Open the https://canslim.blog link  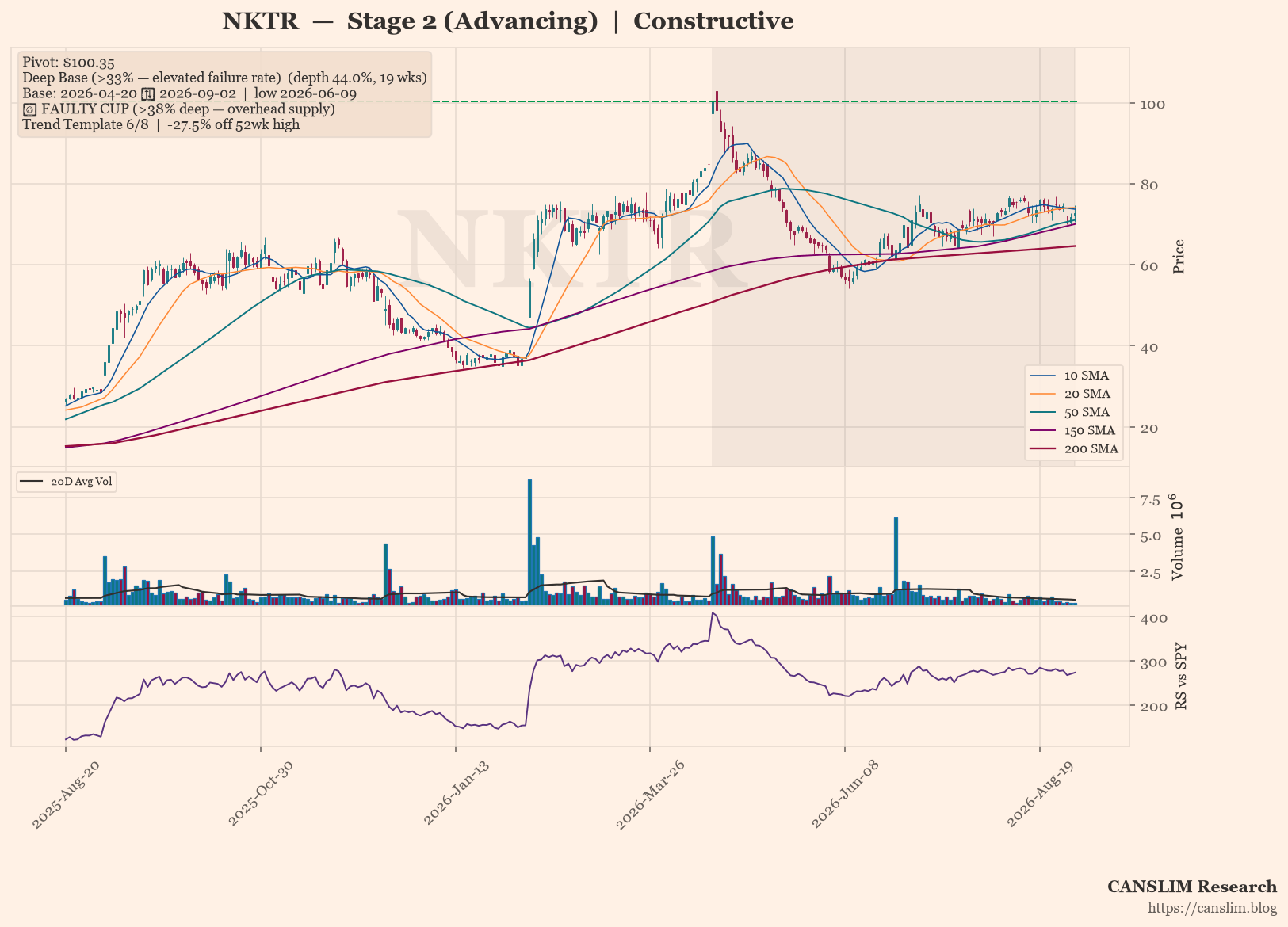pos(1213,908)
